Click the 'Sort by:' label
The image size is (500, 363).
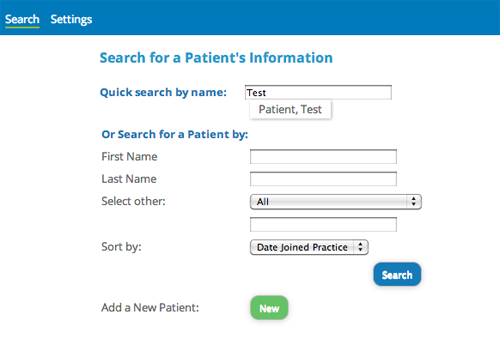coord(121,247)
